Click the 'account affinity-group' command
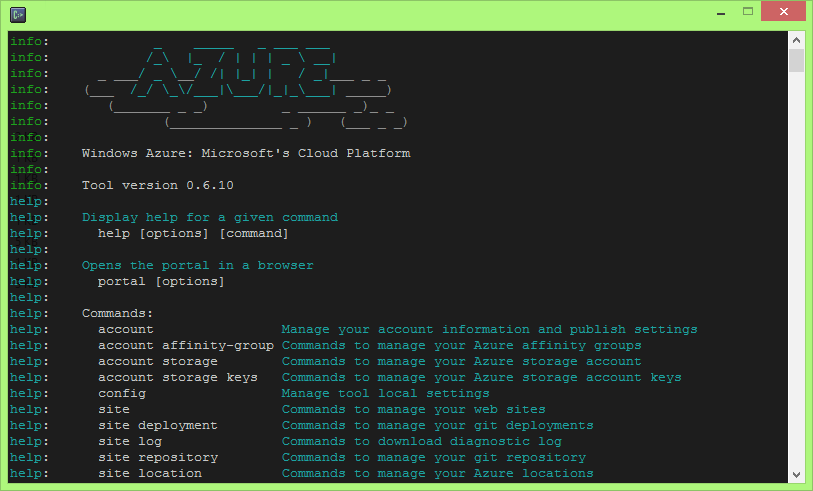Image resolution: width=813 pixels, height=491 pixels. coord(186,345)
